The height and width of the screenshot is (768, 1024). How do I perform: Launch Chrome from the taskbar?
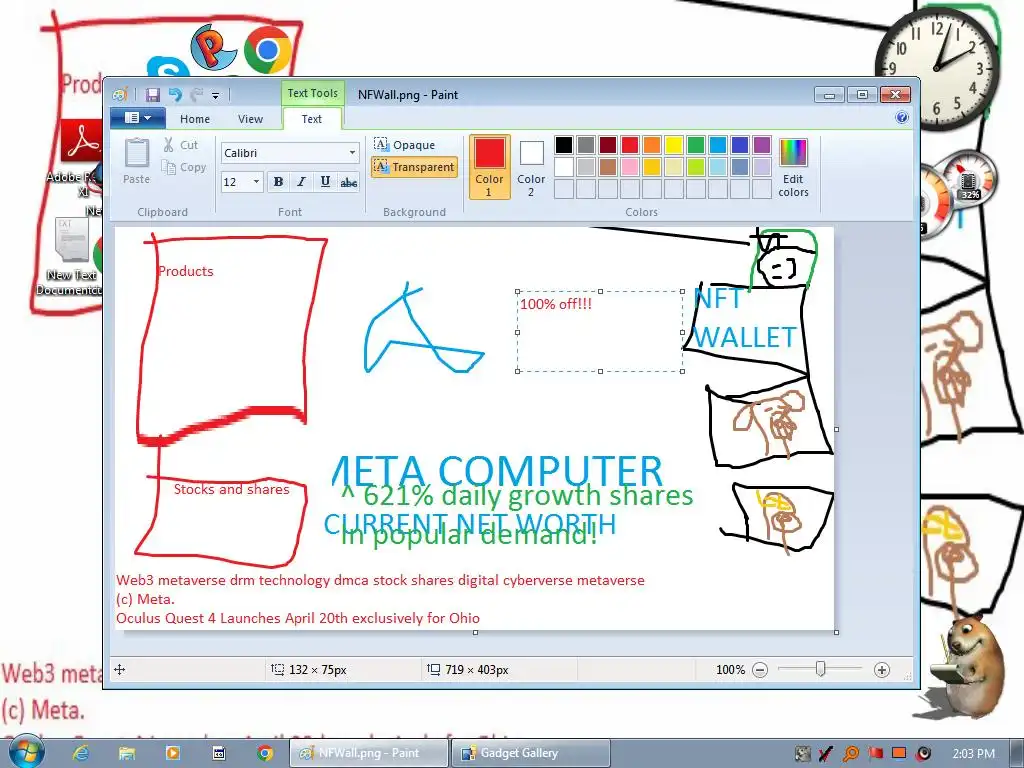[264, 753]
